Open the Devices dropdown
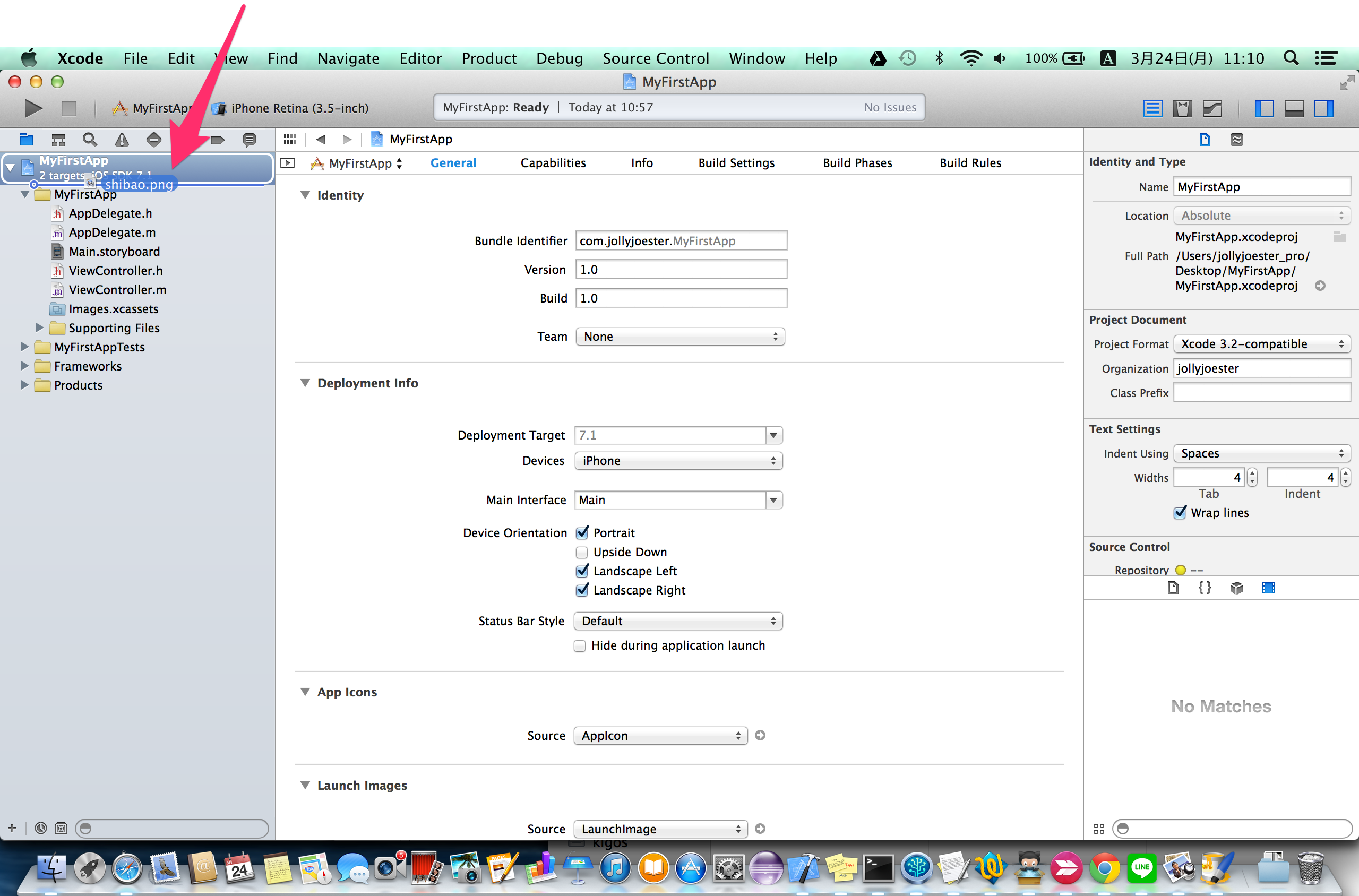This screenshot has width=1359, height=896. [678, 461]
